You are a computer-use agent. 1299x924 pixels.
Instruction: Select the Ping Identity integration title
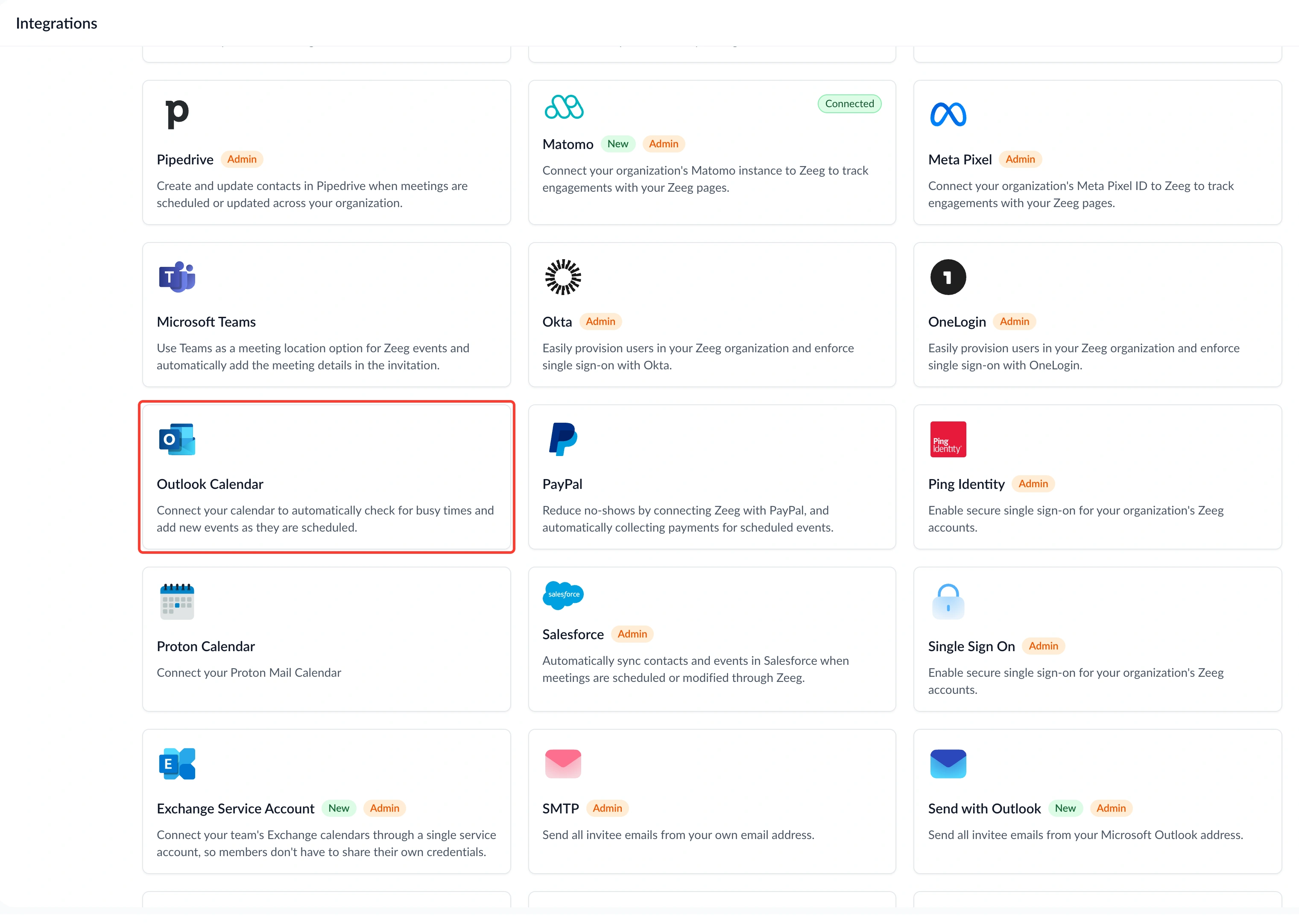(966, 484)
